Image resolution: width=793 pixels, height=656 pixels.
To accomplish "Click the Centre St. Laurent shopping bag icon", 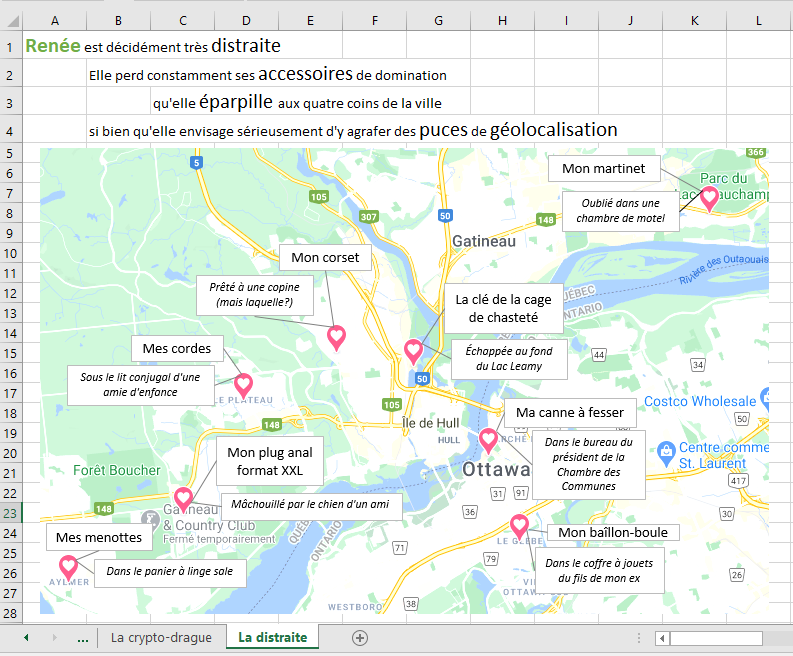I will tap(665, 450).
